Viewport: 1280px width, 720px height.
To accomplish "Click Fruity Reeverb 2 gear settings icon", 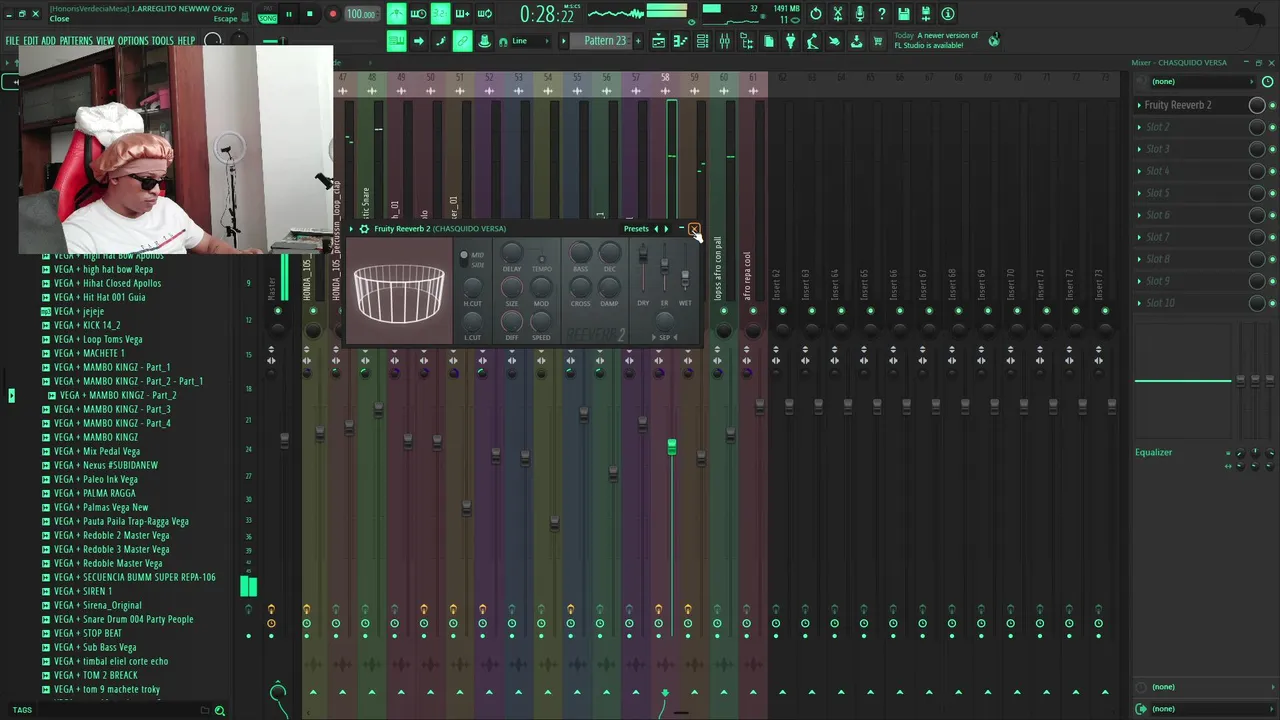I will tap(364, 229).
